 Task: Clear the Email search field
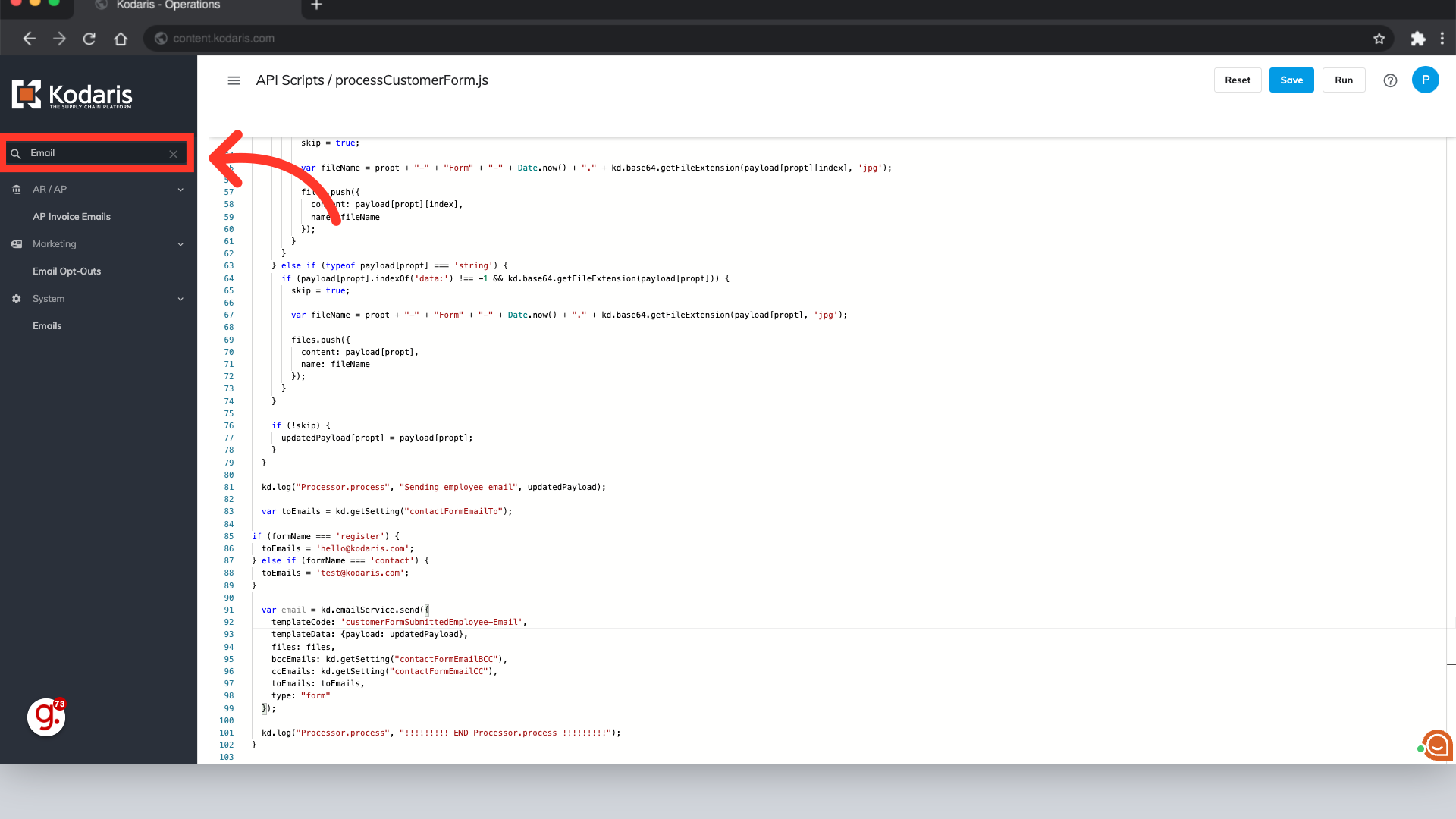(174, 154)
